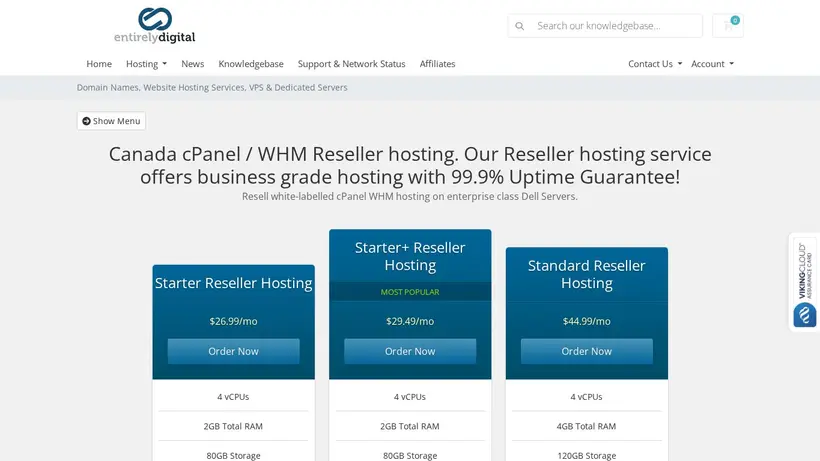The height and width of the screenshot is (461, 820).
Task: Click the $44.99/mo price
Action: pyautogui.click(x=587, y=321)
